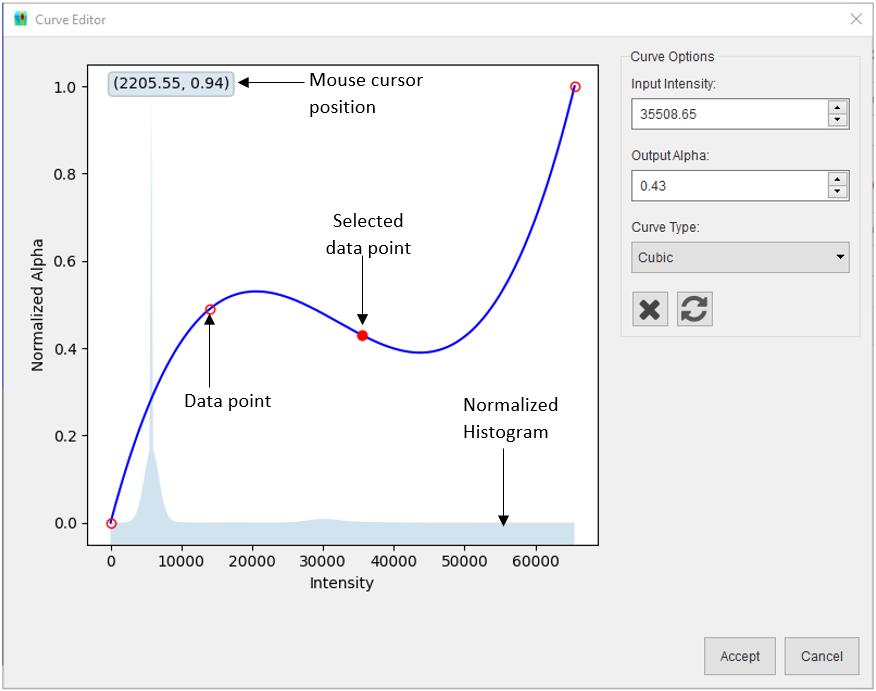
Task: Click the 60000 tick label
Action: click(535, 561)
